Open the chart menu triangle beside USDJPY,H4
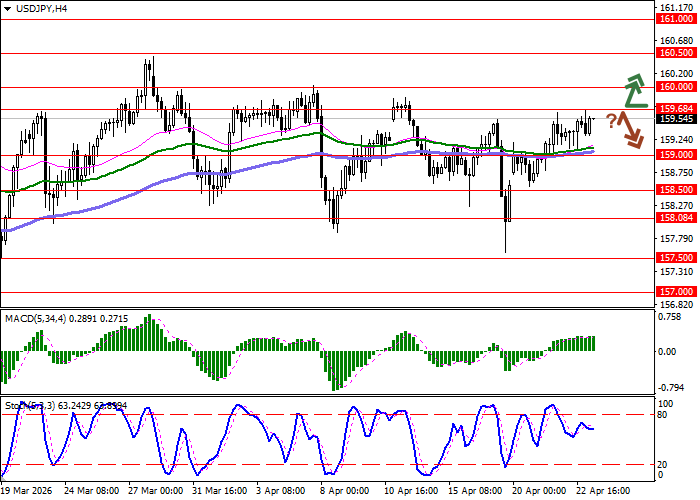 click(x=8, y=8)
